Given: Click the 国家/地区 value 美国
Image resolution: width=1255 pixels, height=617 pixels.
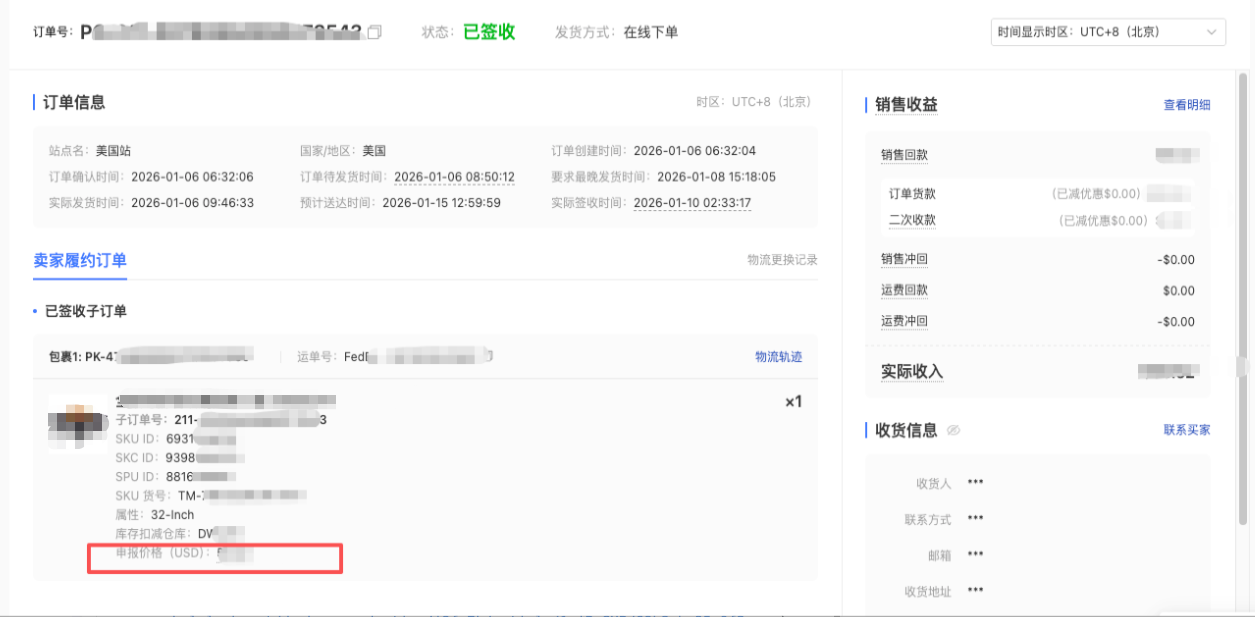Looking at the screenshot, I should pos(374,151).
